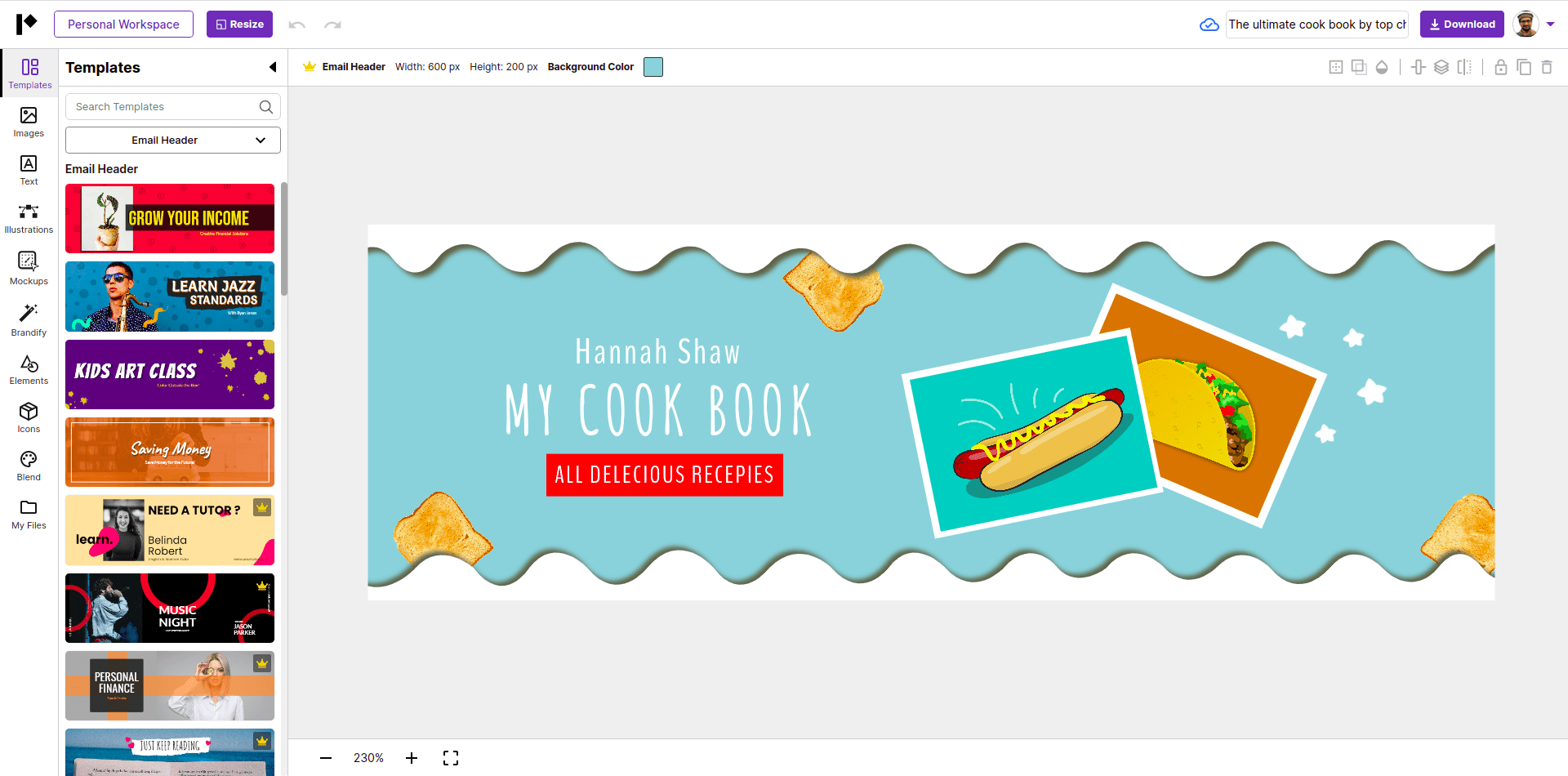Image resolution: width=1568 pixels, height=776 pixels.
Task: Open the Icons library panel
Action: click(29, 417)
